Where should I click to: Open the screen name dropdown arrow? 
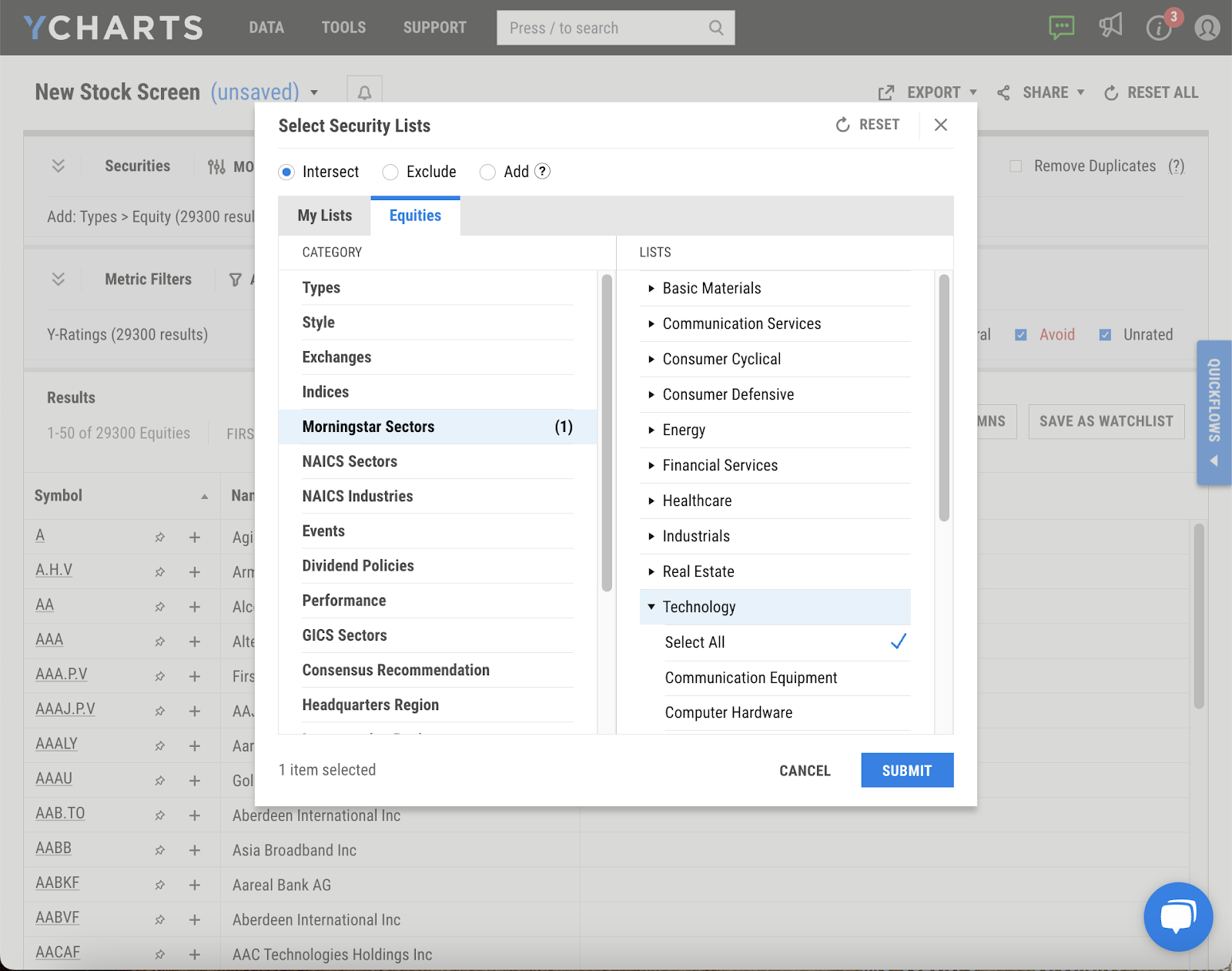[314, 92]
